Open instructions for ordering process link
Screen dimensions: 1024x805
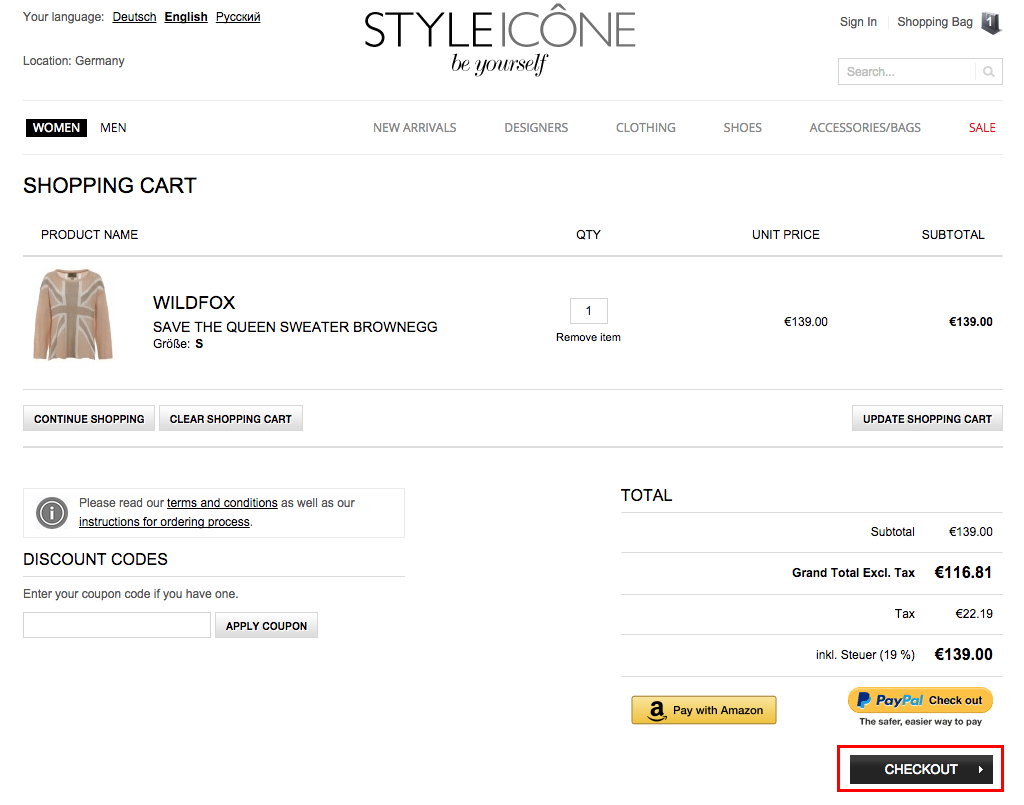pos(165,522)
